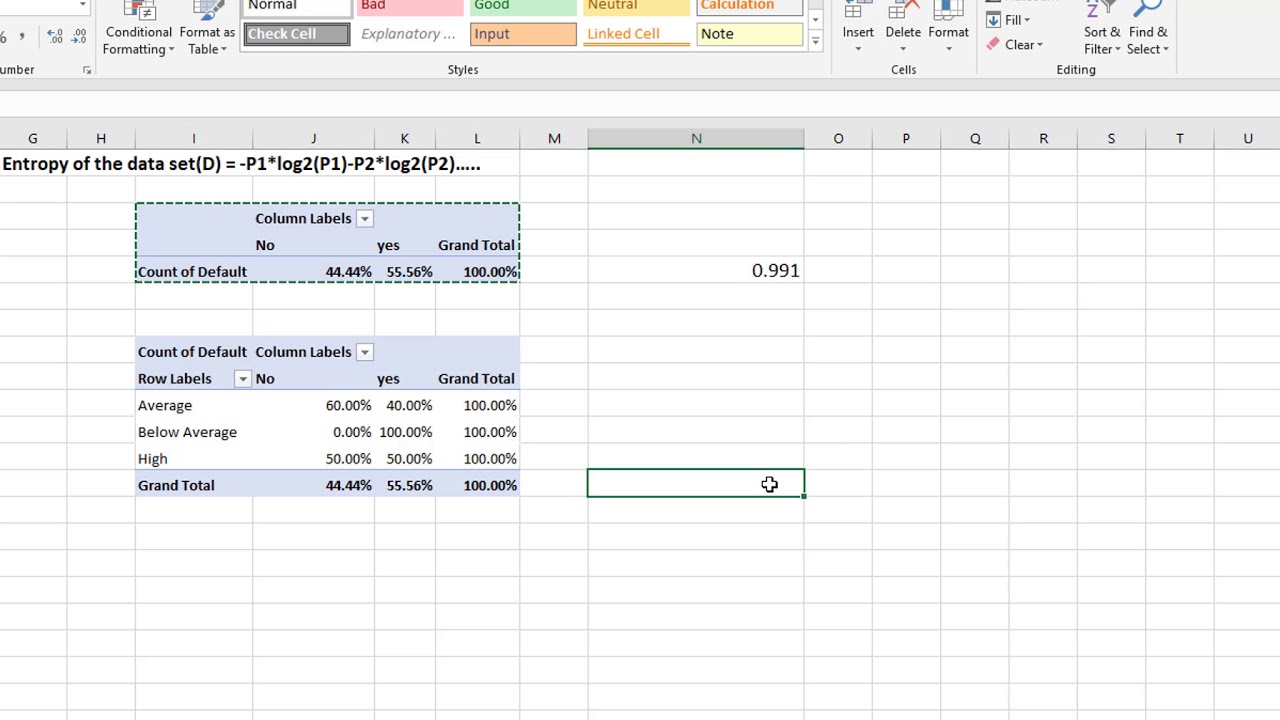Select upper pivot 55.56% cell
Viewport: 1280px width, 720px height.
[x=405, y=272]
